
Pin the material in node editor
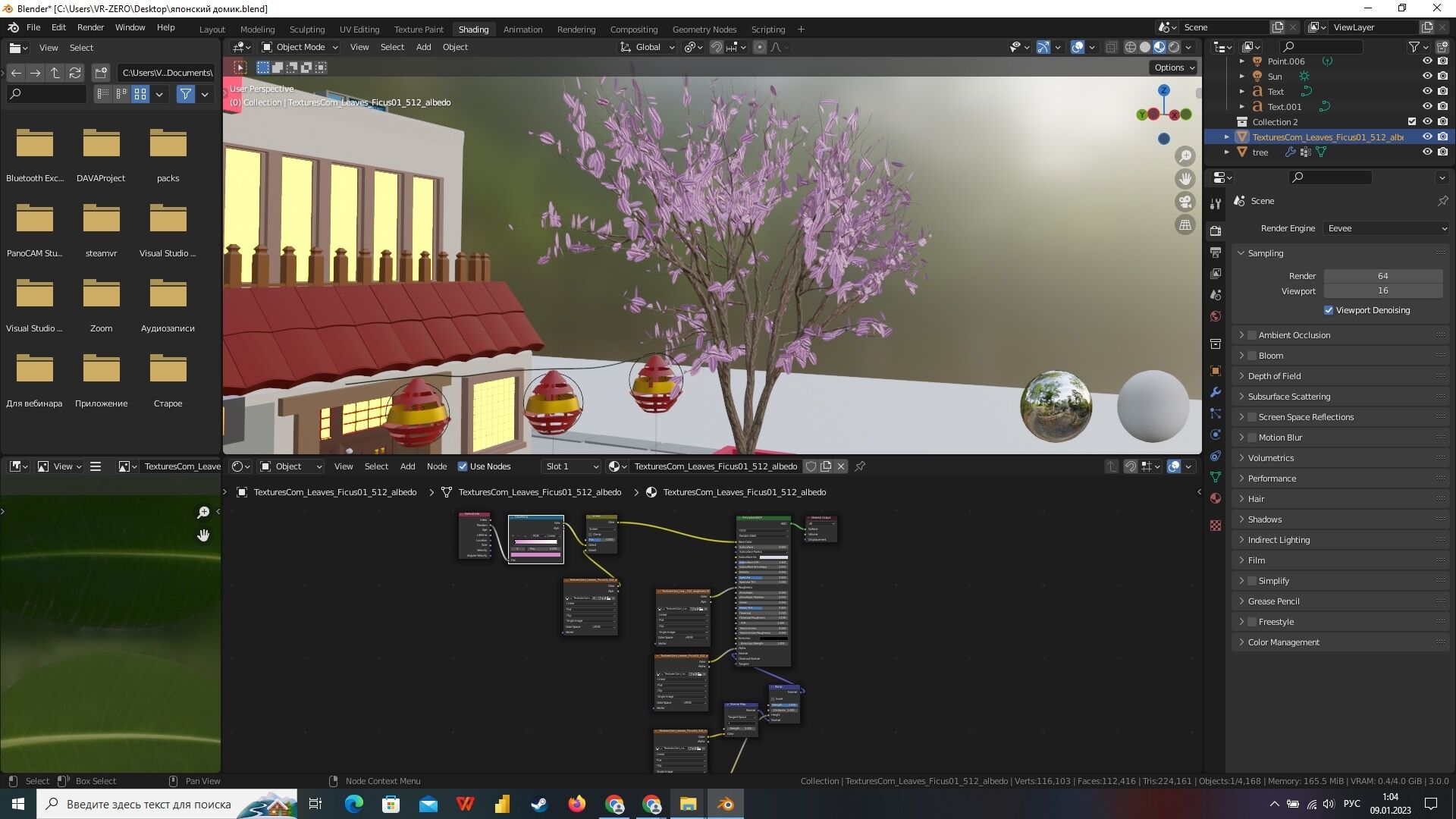(x=860, y=466)
